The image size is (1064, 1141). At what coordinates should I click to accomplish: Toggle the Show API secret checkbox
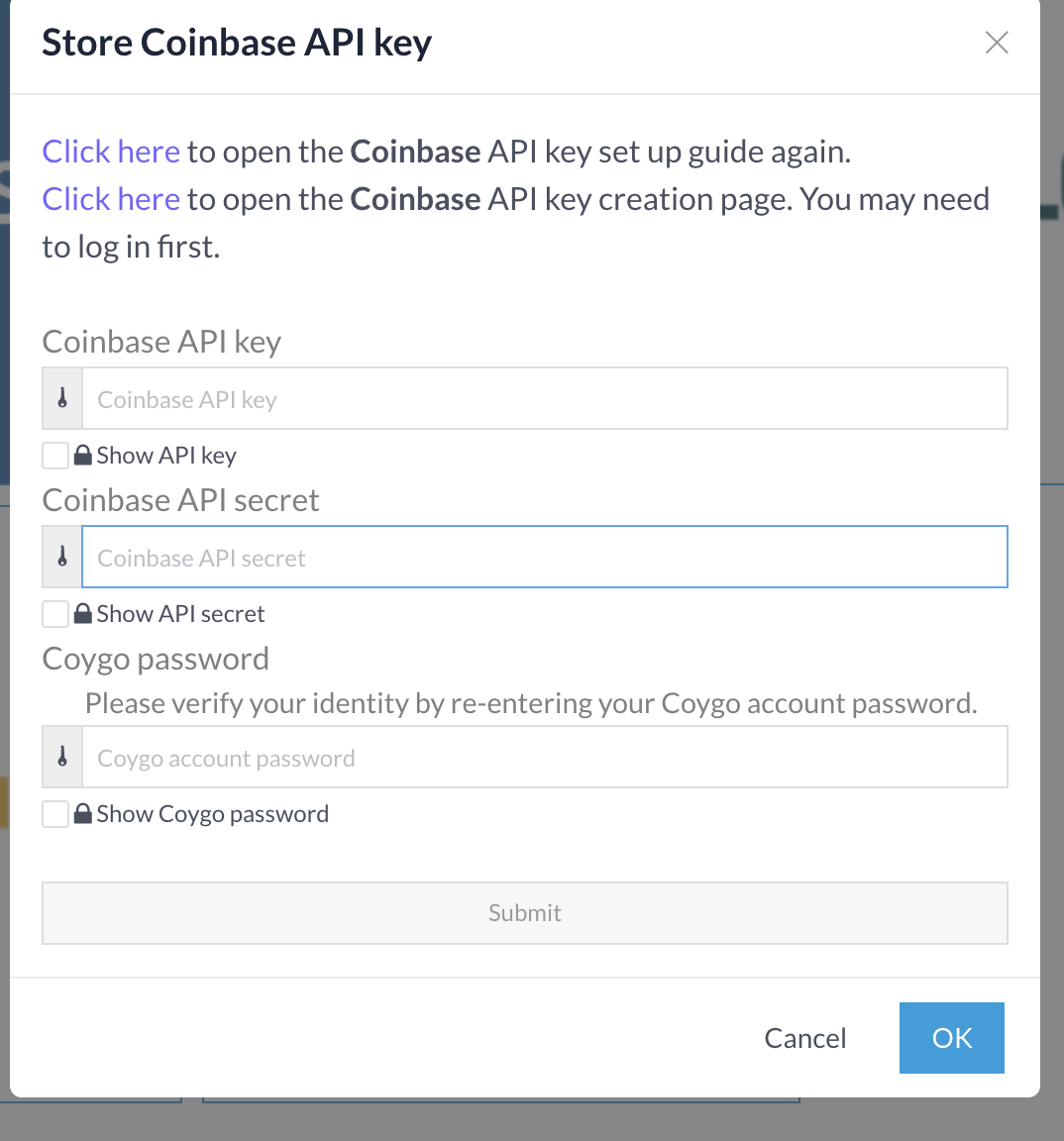click(x=55, y=614)
